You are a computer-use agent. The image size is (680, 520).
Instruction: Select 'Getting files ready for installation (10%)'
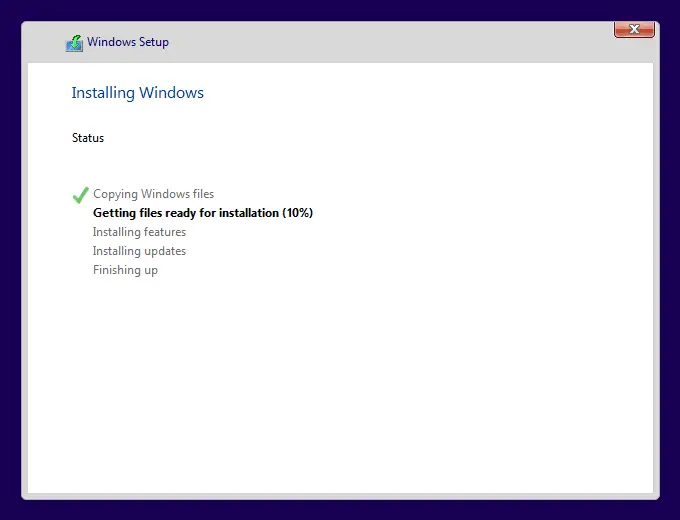203,213
